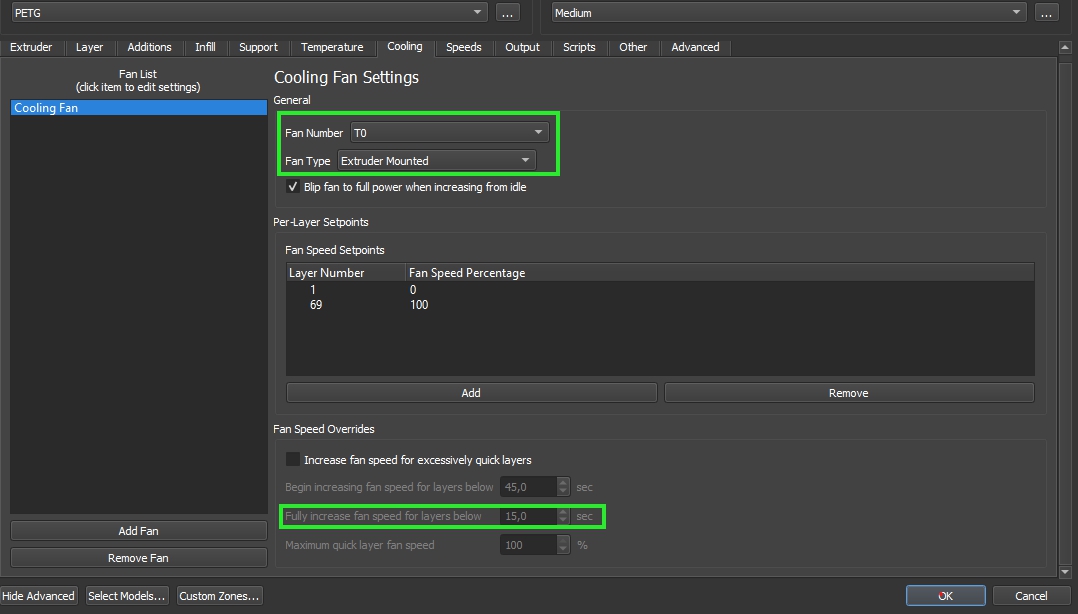1078x614 pixels.
Task: Switch to the Infill tab
Action: (205, 47)
